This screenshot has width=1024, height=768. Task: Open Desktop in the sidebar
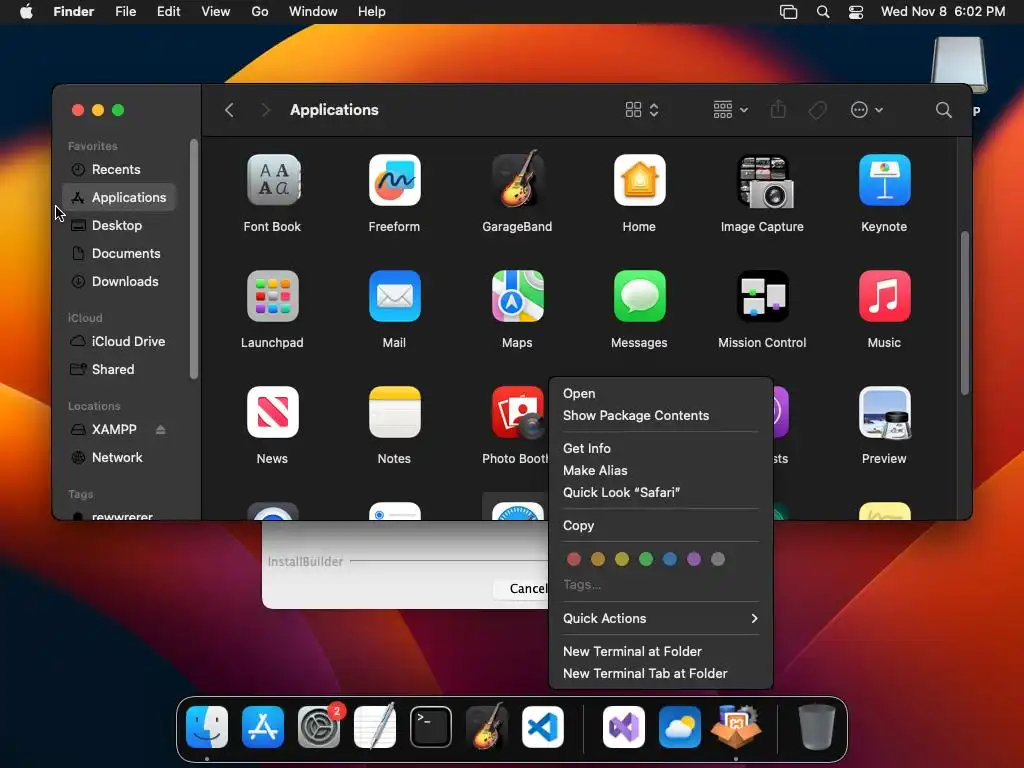coord(119,226)
